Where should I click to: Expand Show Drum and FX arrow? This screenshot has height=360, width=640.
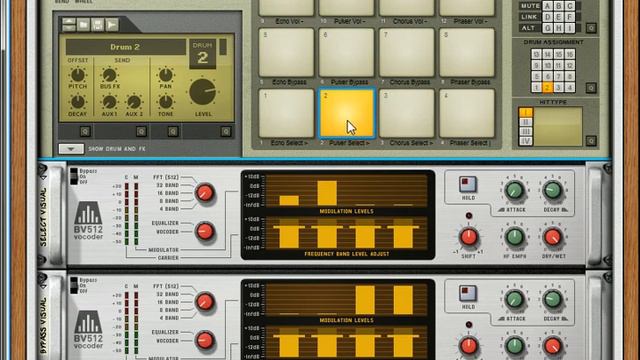click(x=71, y=149)
